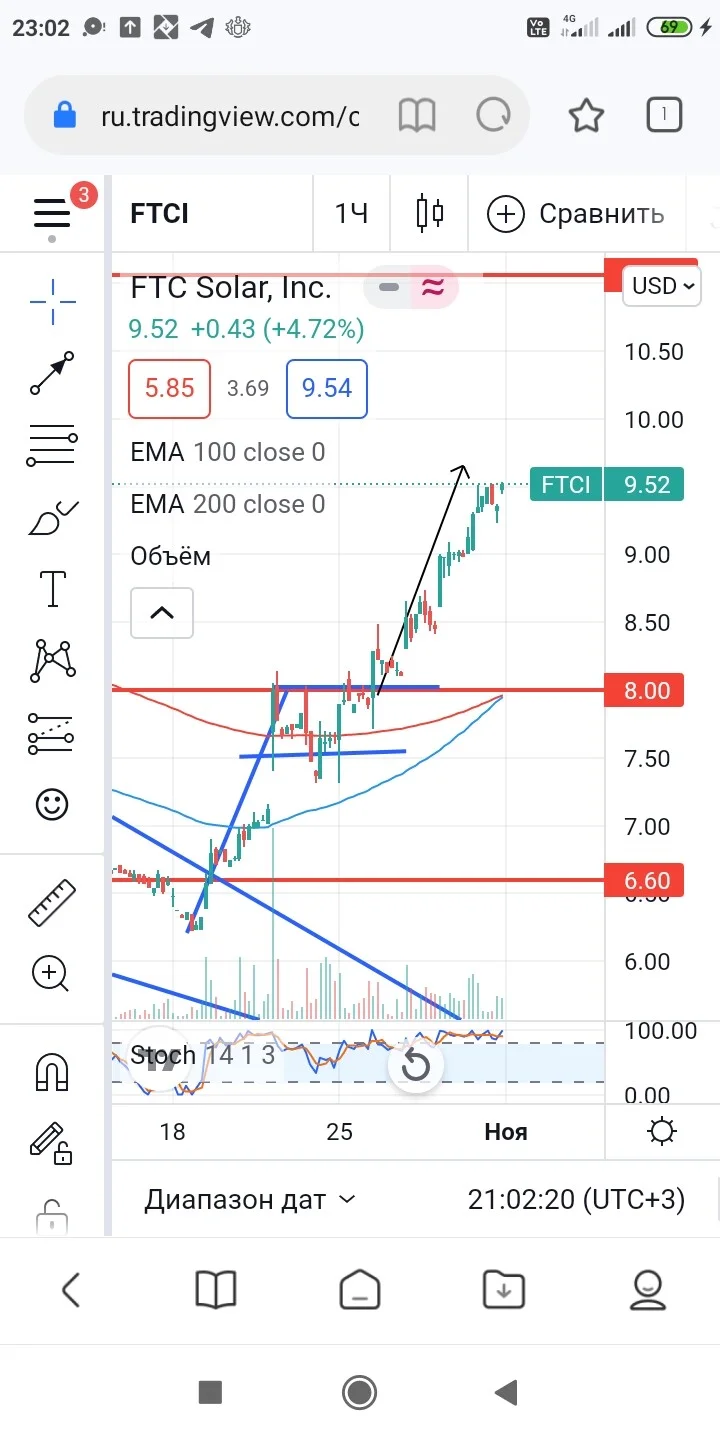Select the EMA 200 close indicator
Viewport: 720px width, 1440px height.
(x=228, y=504)
